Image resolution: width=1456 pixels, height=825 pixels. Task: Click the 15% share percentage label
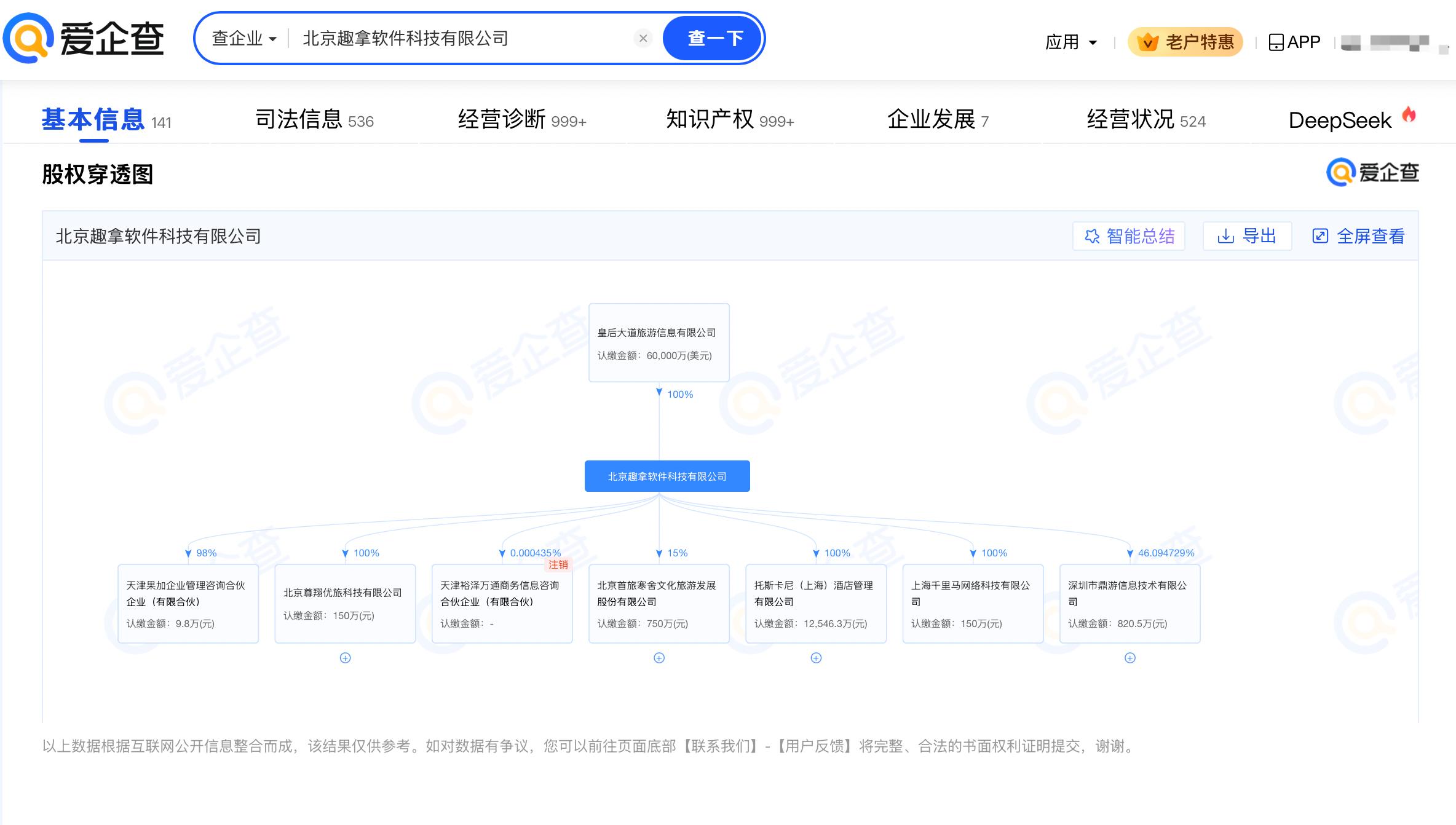pos(678,553)
